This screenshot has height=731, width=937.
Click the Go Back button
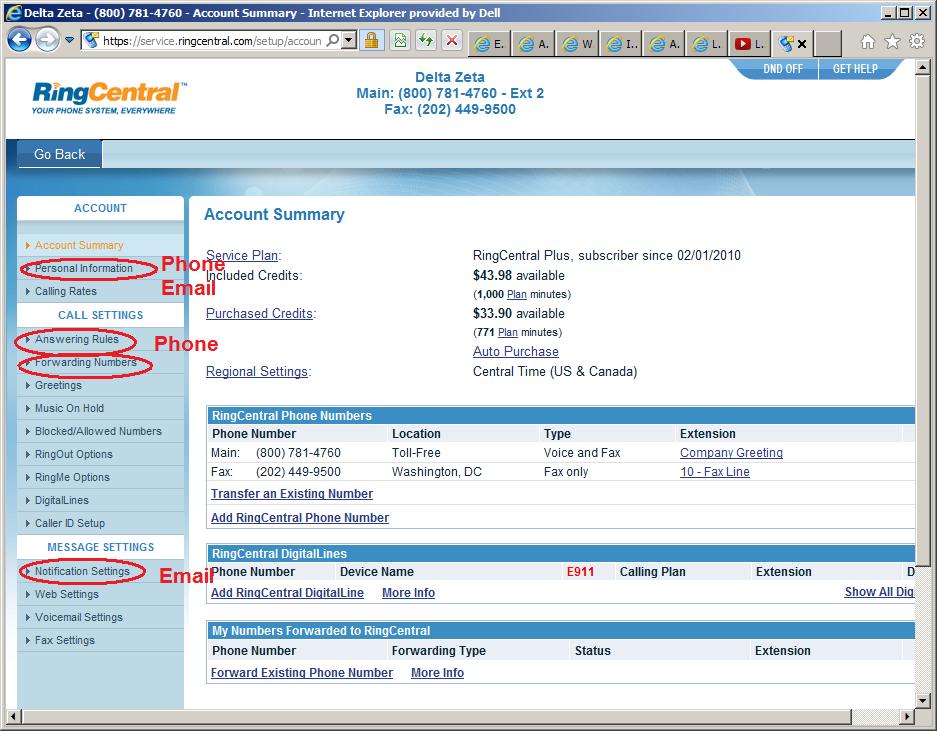click(x=60, y=154)
